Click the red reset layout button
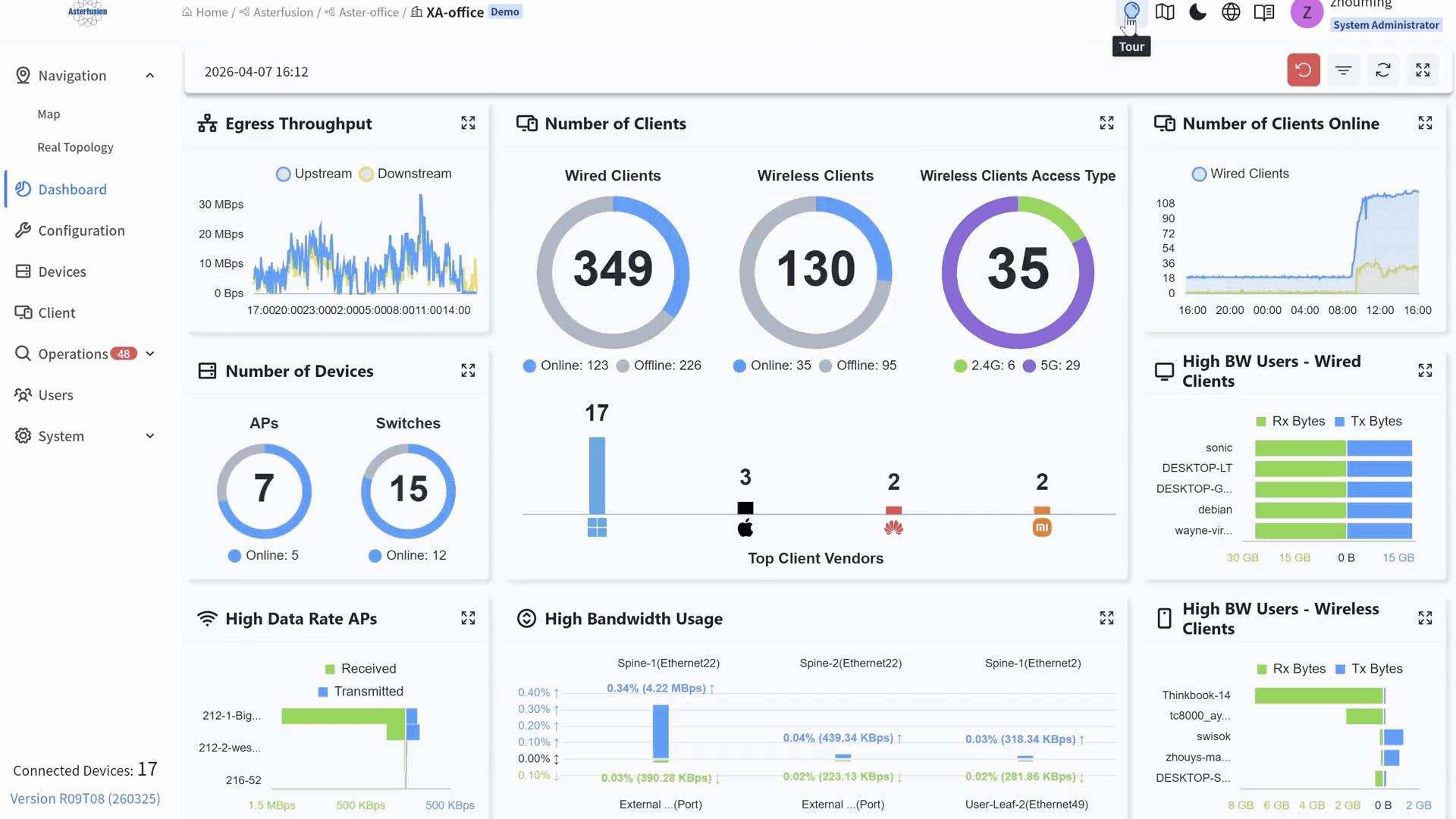Screen dimensions: 1456x819 [1303, 71]
